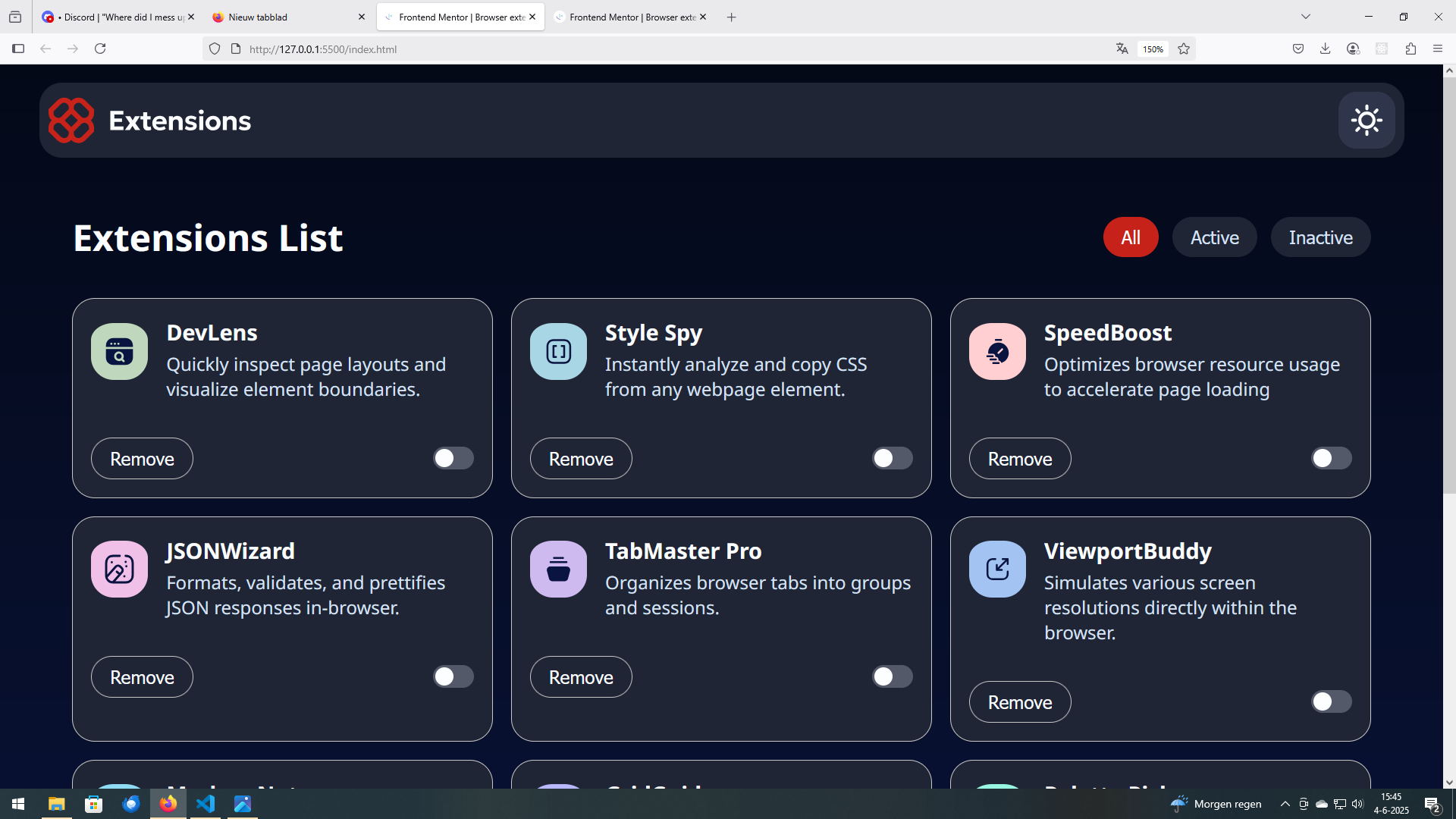Screen dimensions: 1456x819
Task: Click the JSONWizard extension icon
Action: coord(119,570)
